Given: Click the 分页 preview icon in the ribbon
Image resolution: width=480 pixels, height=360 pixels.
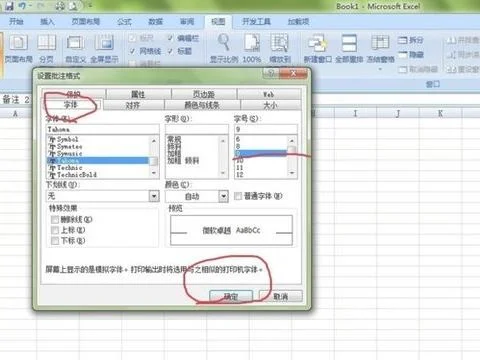Looking at the screenshot, I should click(x=46, y=43).
